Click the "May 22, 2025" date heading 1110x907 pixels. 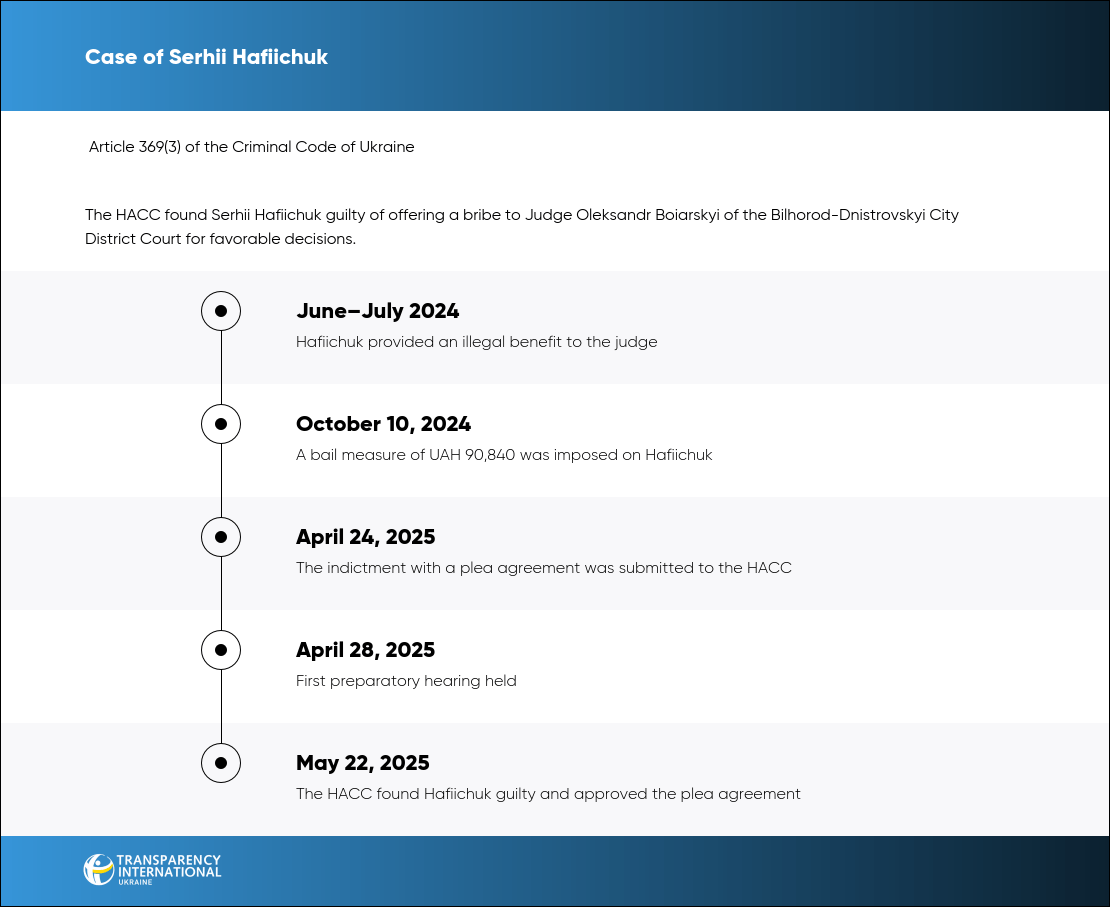362,763
